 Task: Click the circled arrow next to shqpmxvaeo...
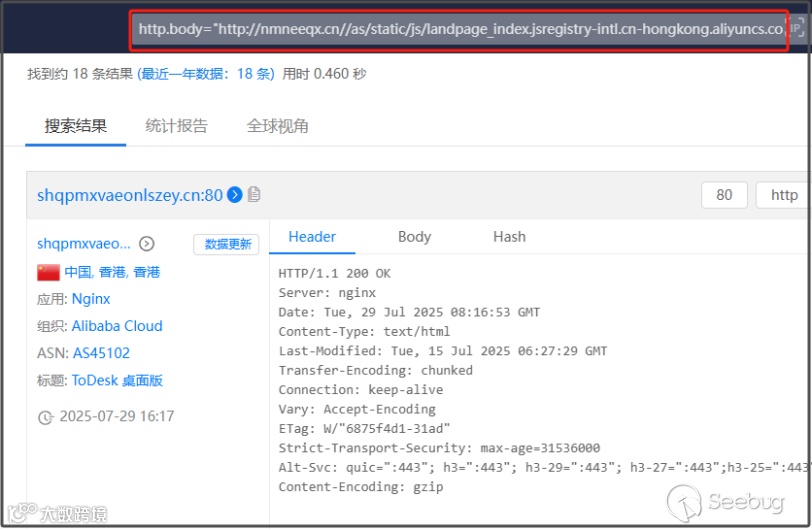[x=147, y=243]
